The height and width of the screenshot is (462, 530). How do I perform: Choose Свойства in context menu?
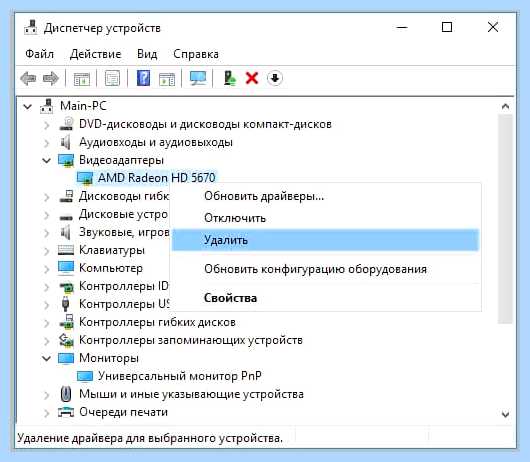click(325, 298)
